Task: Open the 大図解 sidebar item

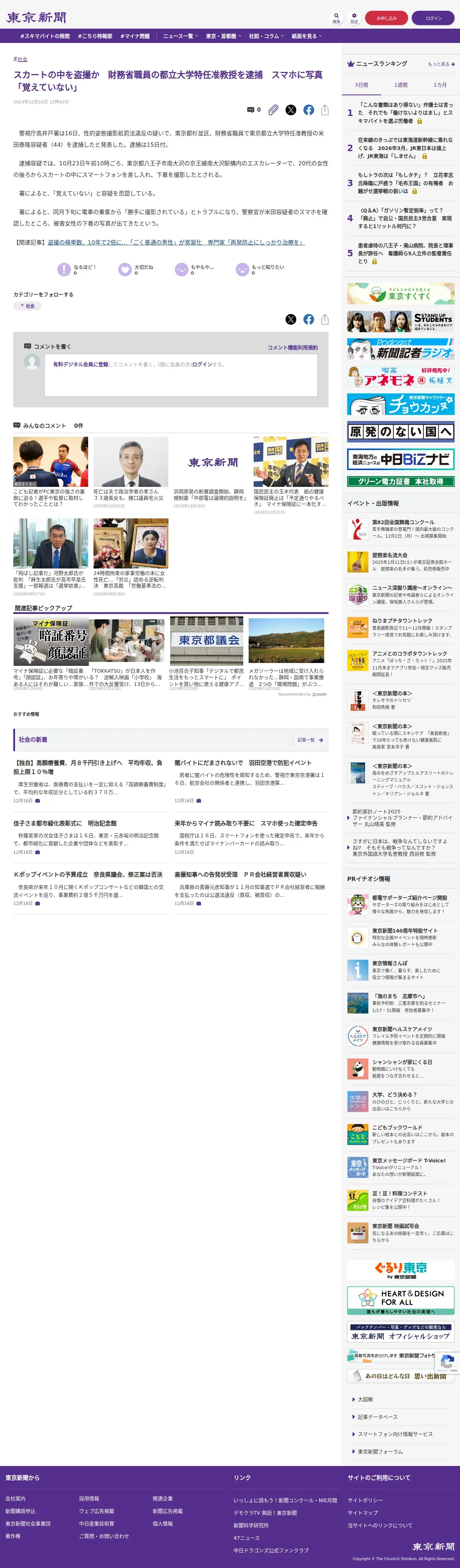Action: point(365,1399)
